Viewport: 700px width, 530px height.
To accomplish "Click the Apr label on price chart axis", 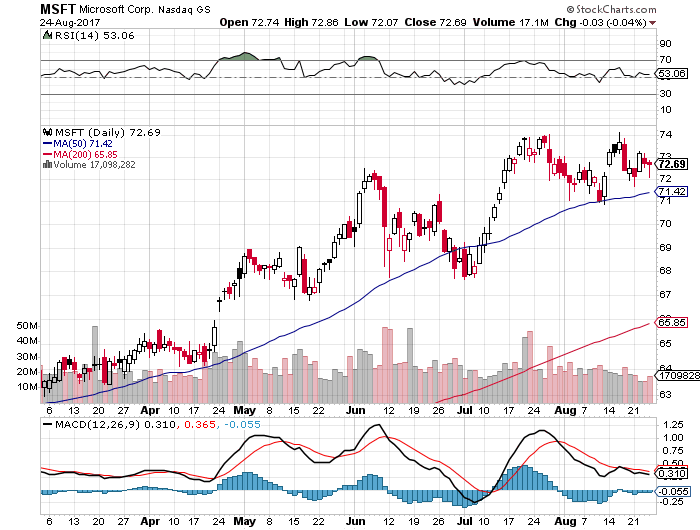I will (150, 410).
